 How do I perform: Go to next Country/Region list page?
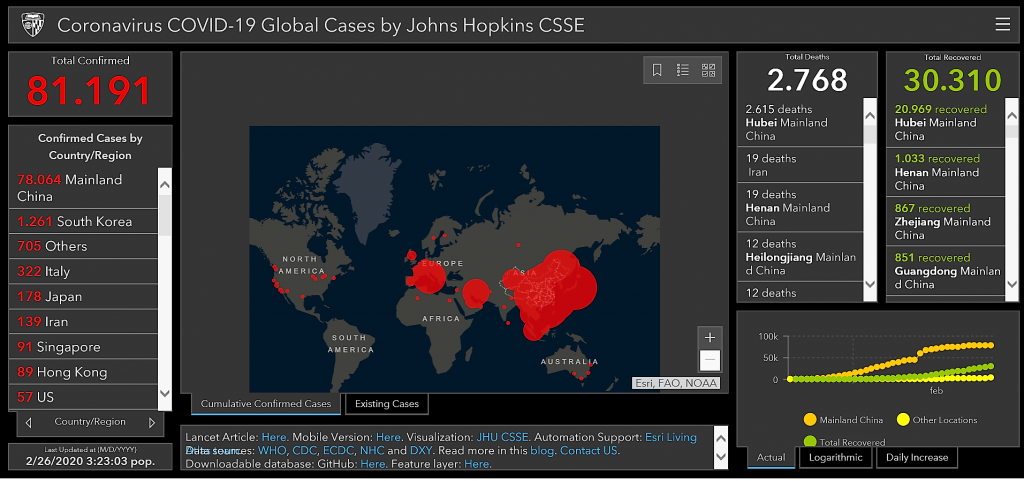click(x=152, y=423)
